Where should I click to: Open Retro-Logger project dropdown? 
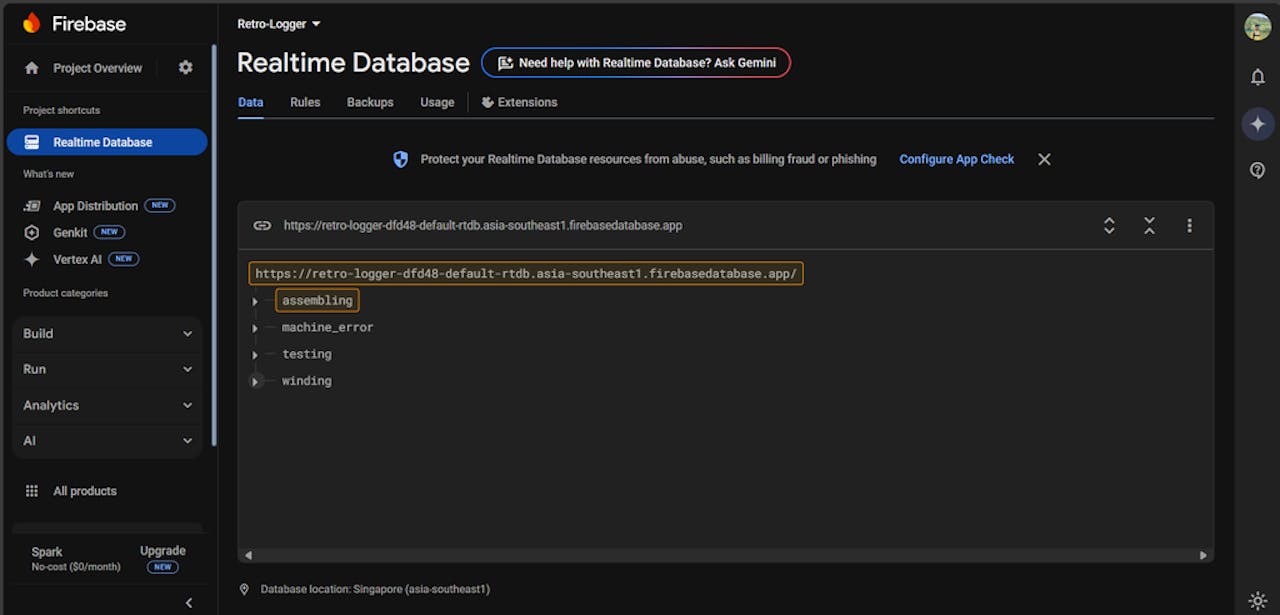coord(279,24)
